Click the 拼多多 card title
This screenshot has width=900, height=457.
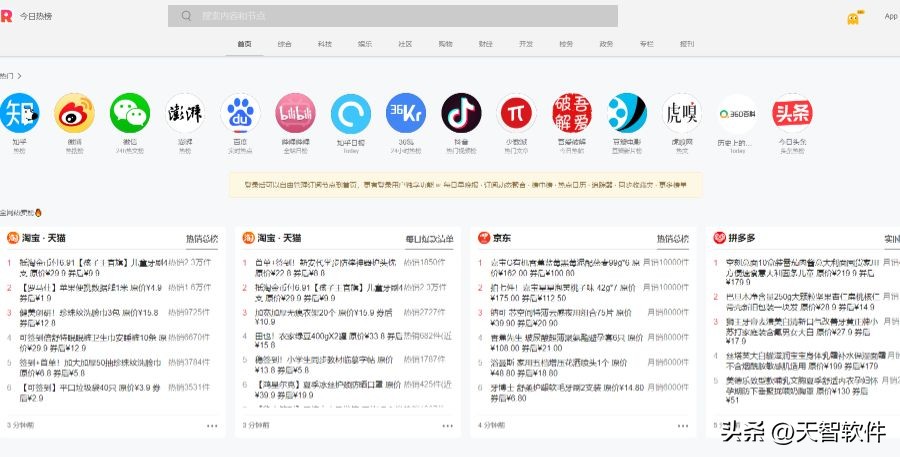[x=742, y=238]
